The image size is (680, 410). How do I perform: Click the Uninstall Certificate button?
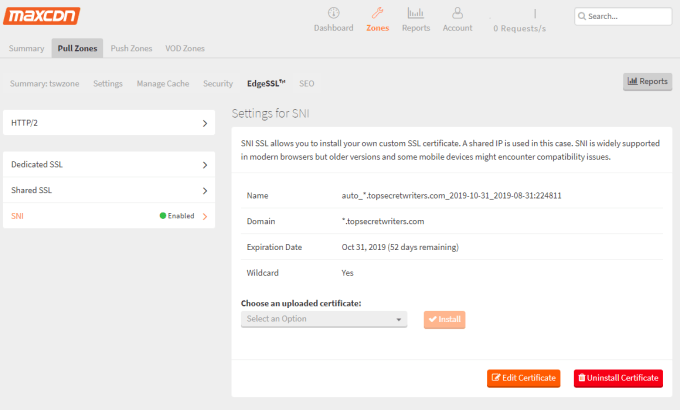[x=618, y=378]
